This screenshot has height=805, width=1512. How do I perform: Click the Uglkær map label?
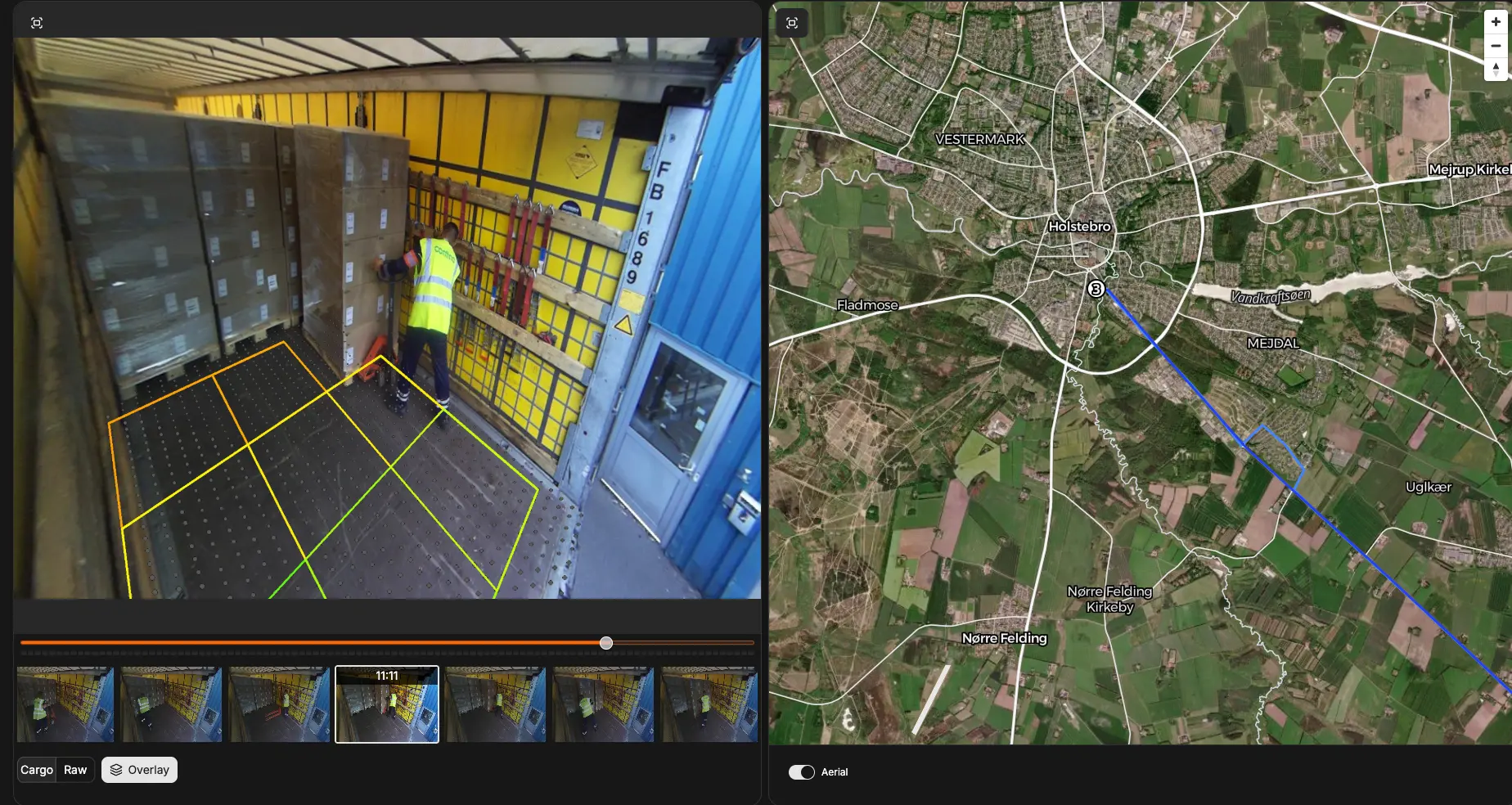pos(1429,487)
